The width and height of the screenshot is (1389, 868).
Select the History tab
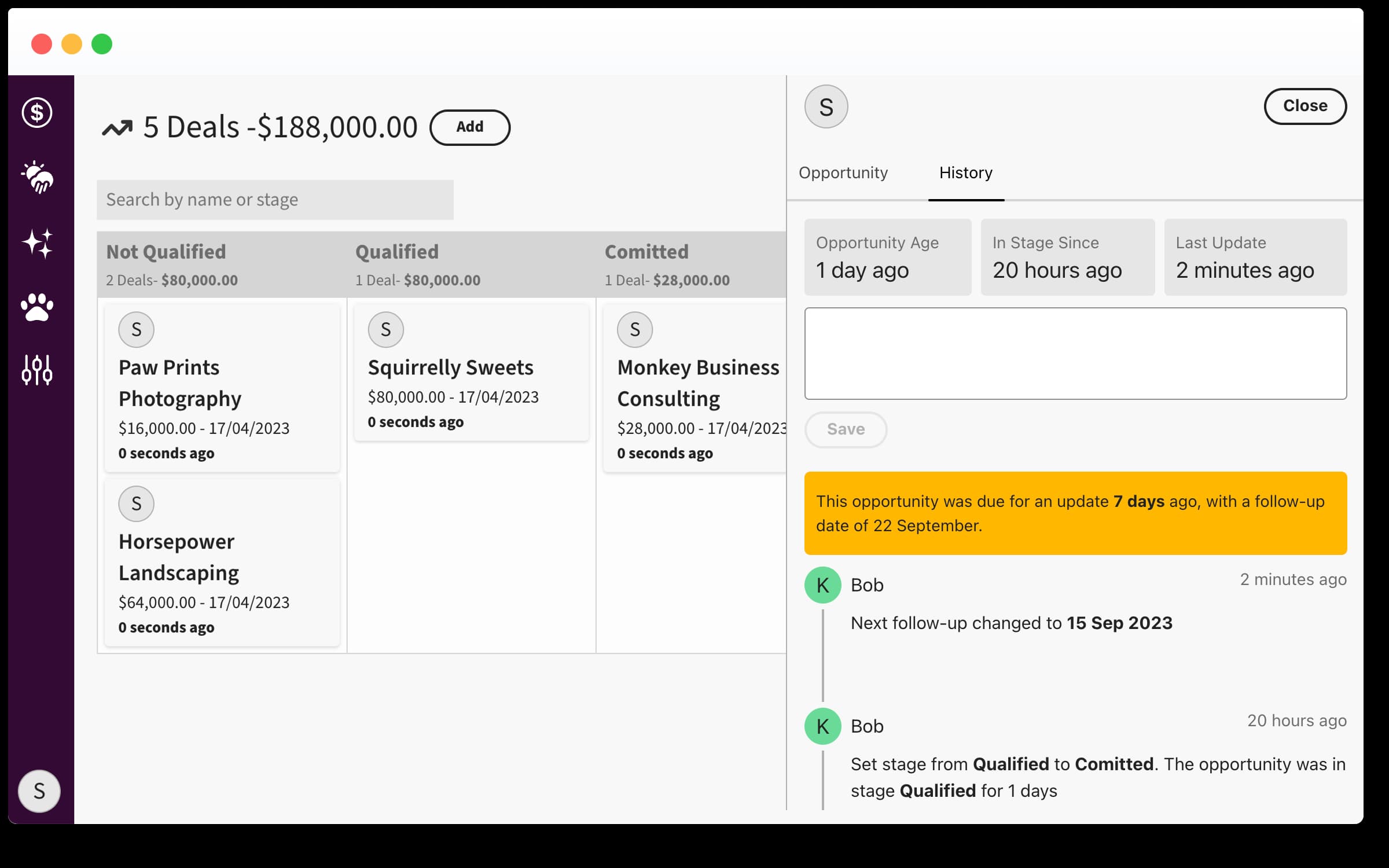[x=966, y=172]
